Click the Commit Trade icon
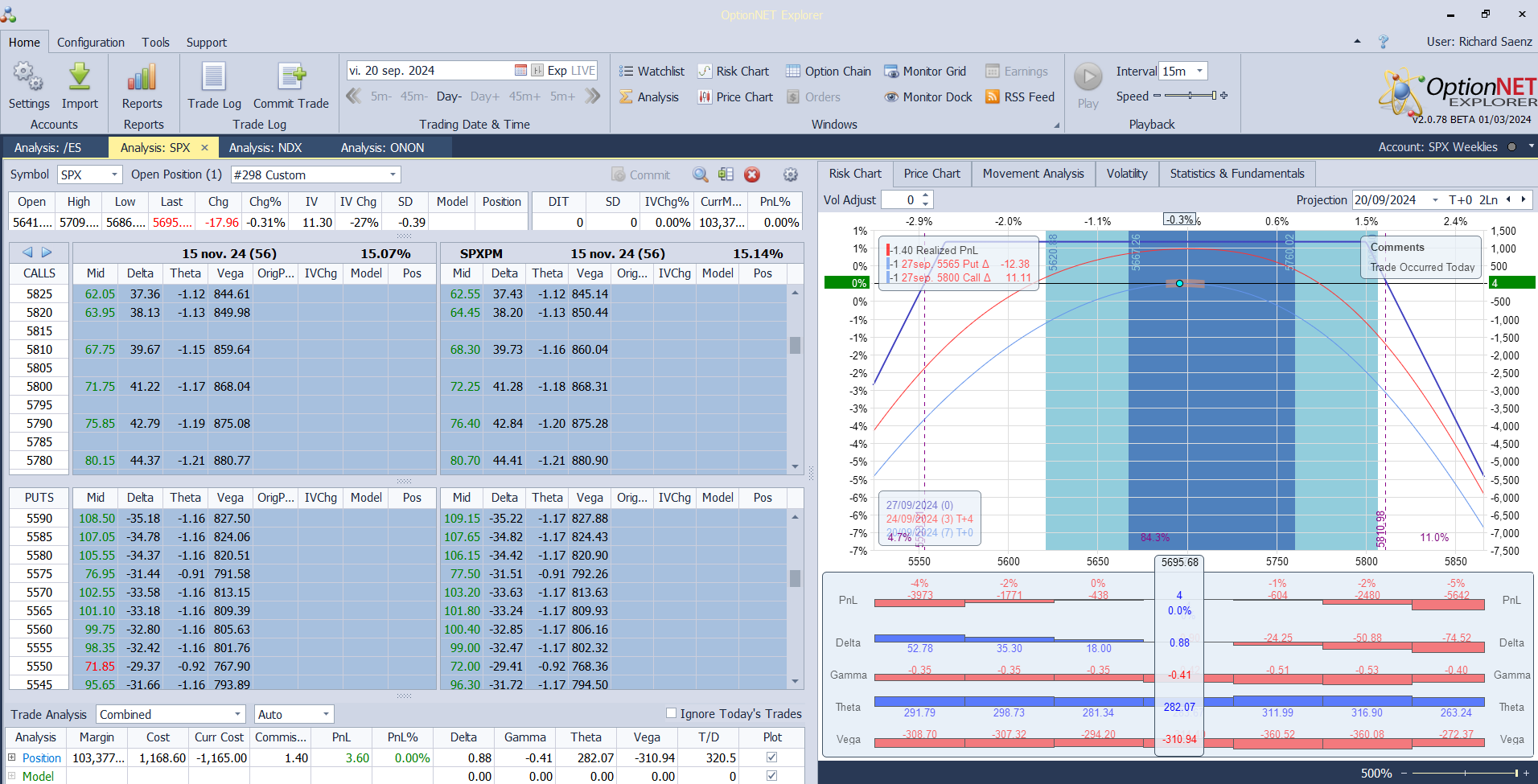The image size is (1538, 784). point(291,77)
